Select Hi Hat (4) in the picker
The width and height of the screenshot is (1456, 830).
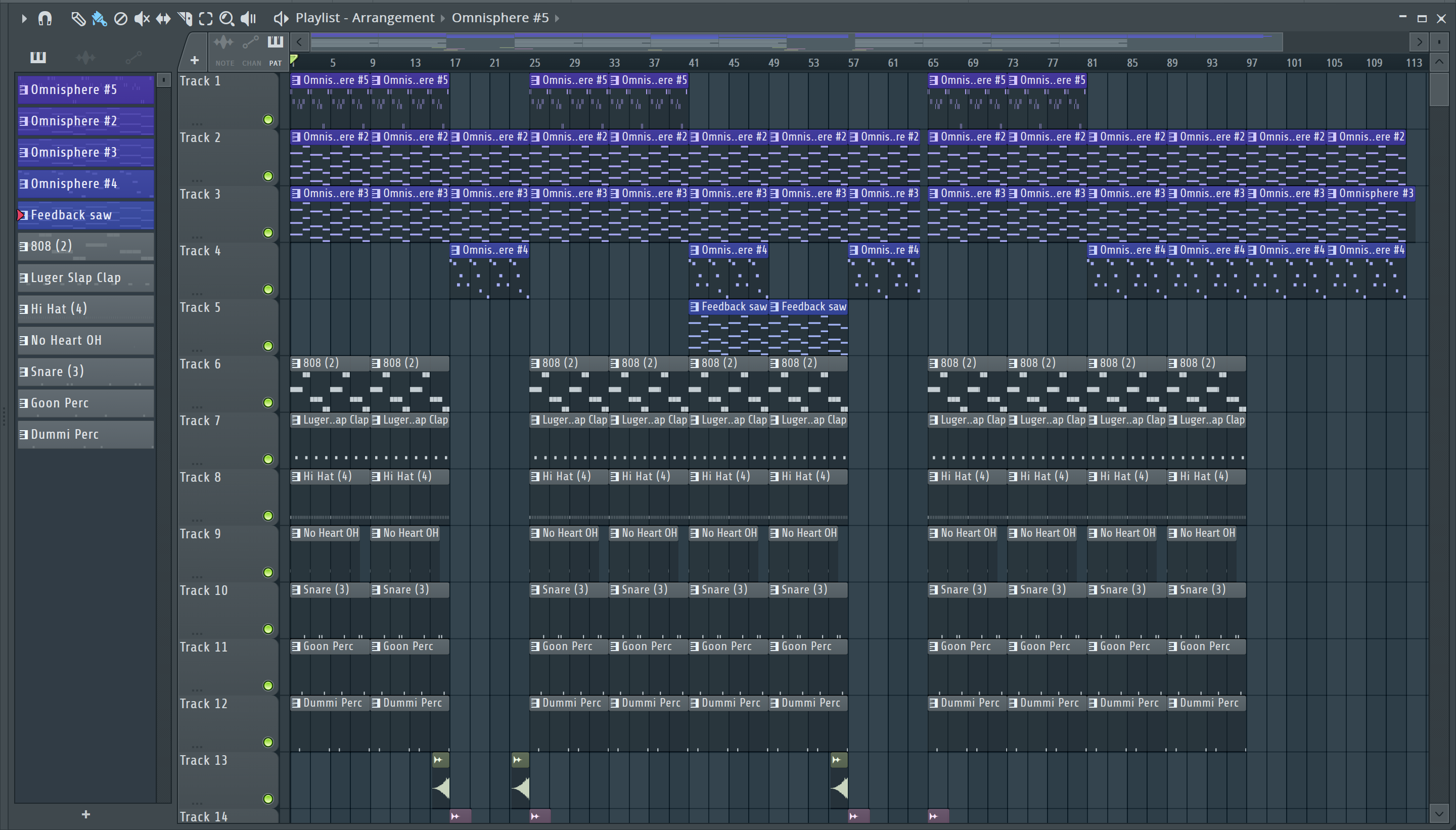pyautogui.click(x=86, y=309)
